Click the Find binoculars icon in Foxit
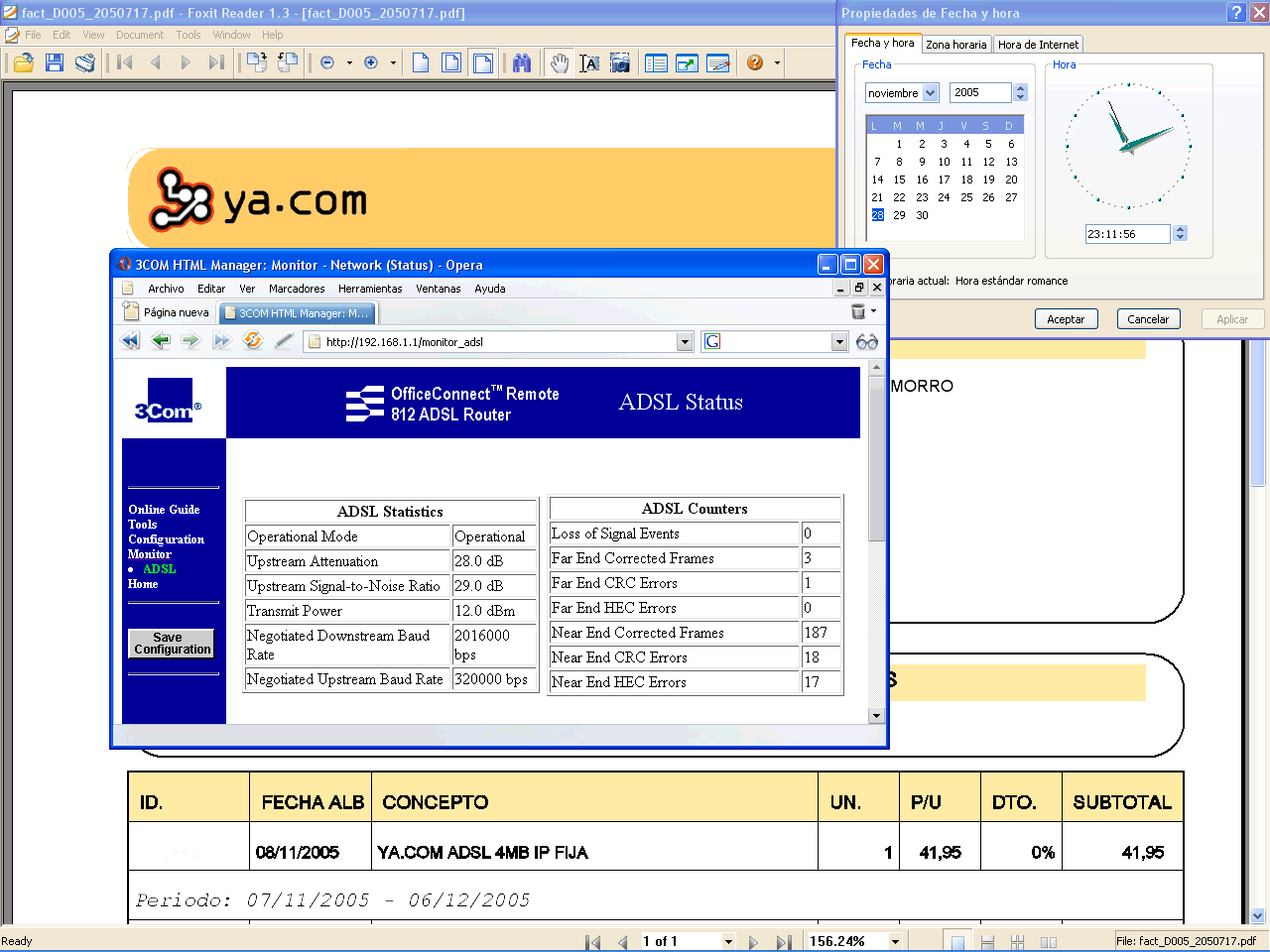The width and height of the screenshot is (1270, 952). point(522,62)
